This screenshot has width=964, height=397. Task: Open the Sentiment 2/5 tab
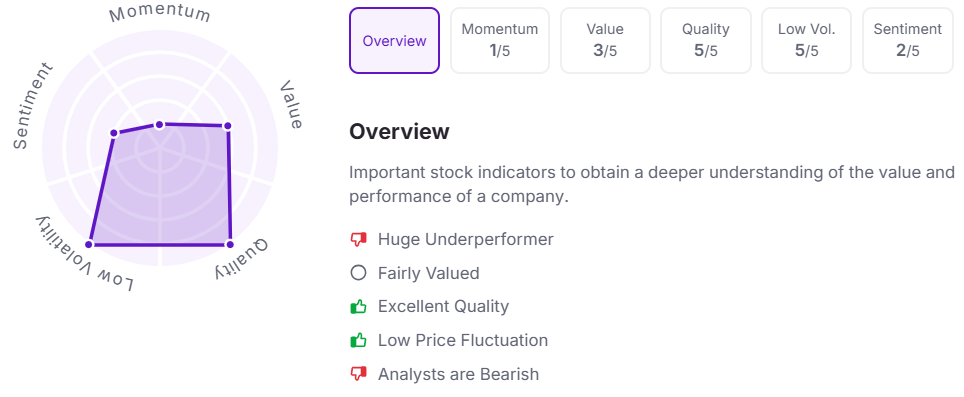point(908,41)
